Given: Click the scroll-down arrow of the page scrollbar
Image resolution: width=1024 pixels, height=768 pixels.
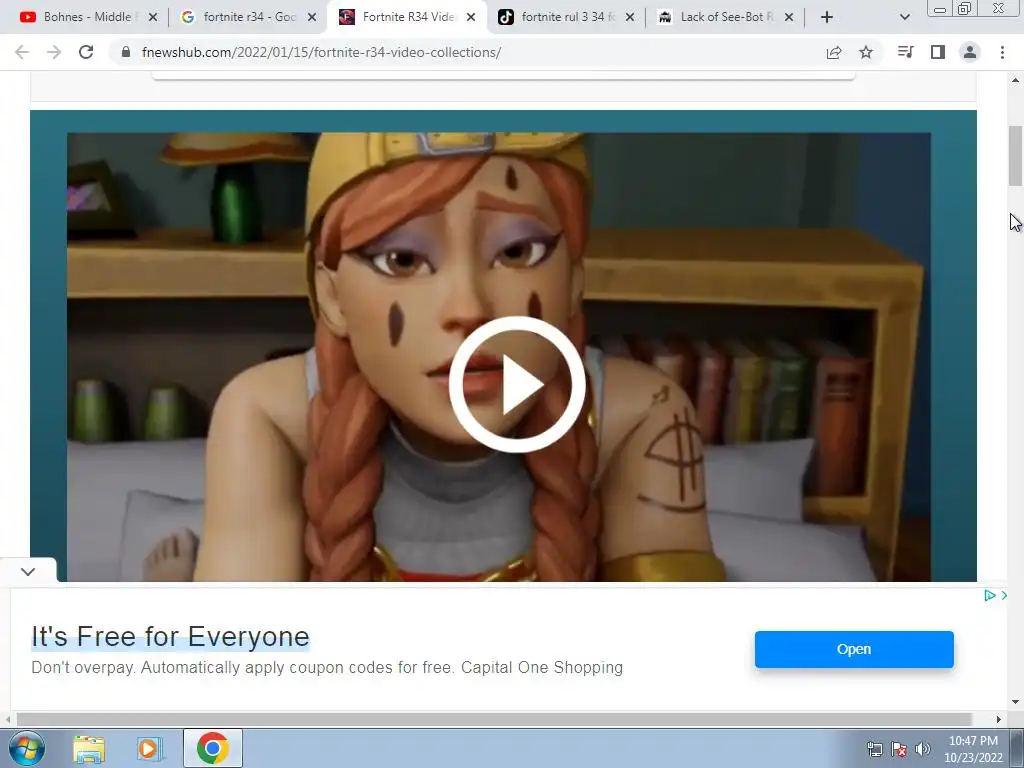Looking at the screenshot, I should (1015, 702).
